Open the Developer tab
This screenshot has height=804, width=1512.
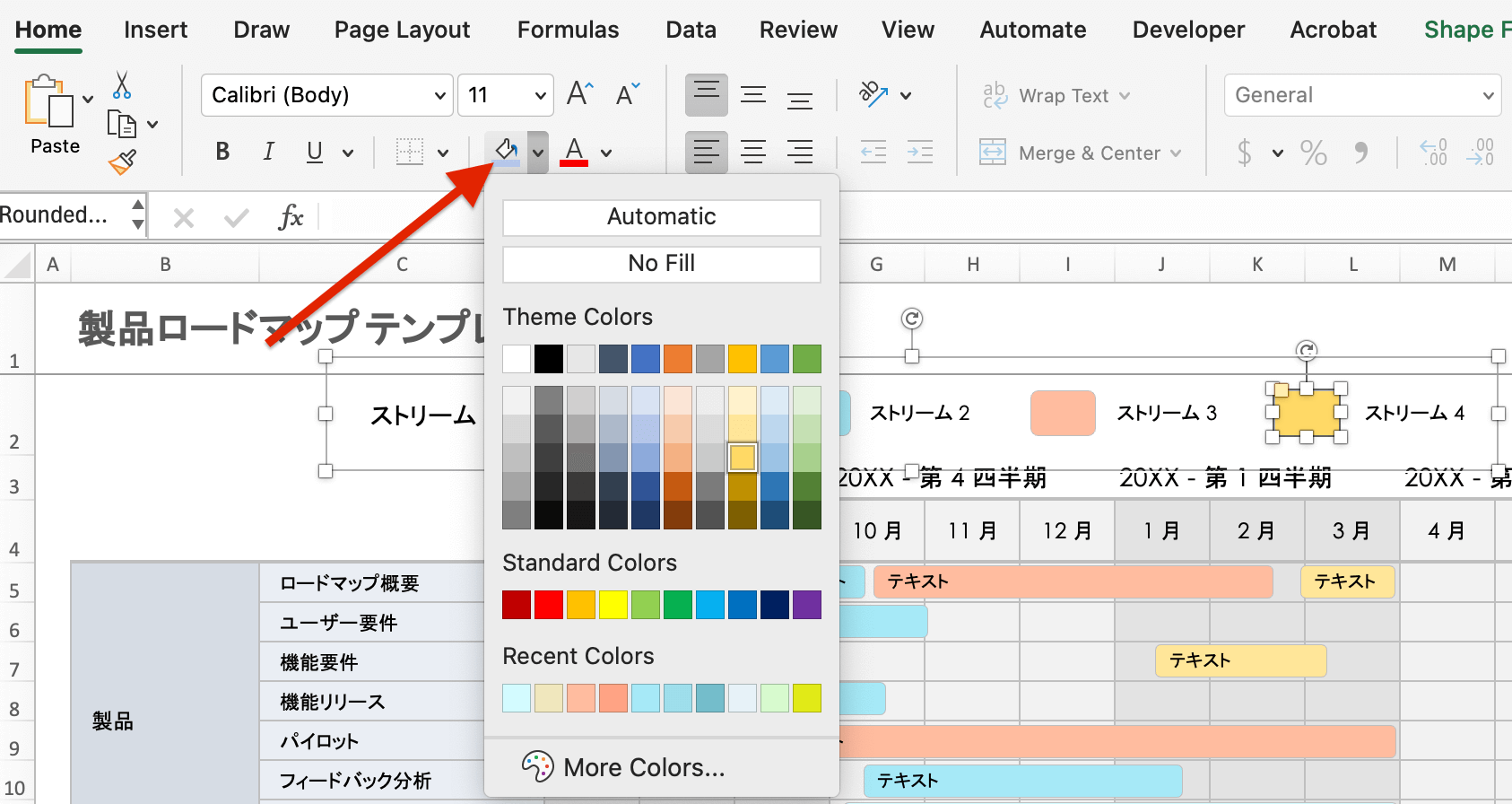click(x=1188, y=30)
